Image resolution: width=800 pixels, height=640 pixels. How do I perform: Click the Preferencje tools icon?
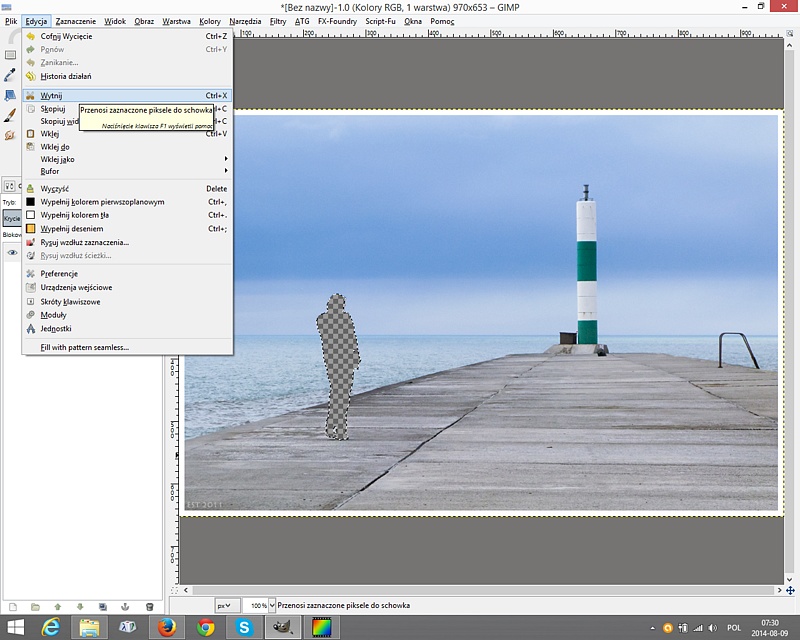click(x=31, y=273)
